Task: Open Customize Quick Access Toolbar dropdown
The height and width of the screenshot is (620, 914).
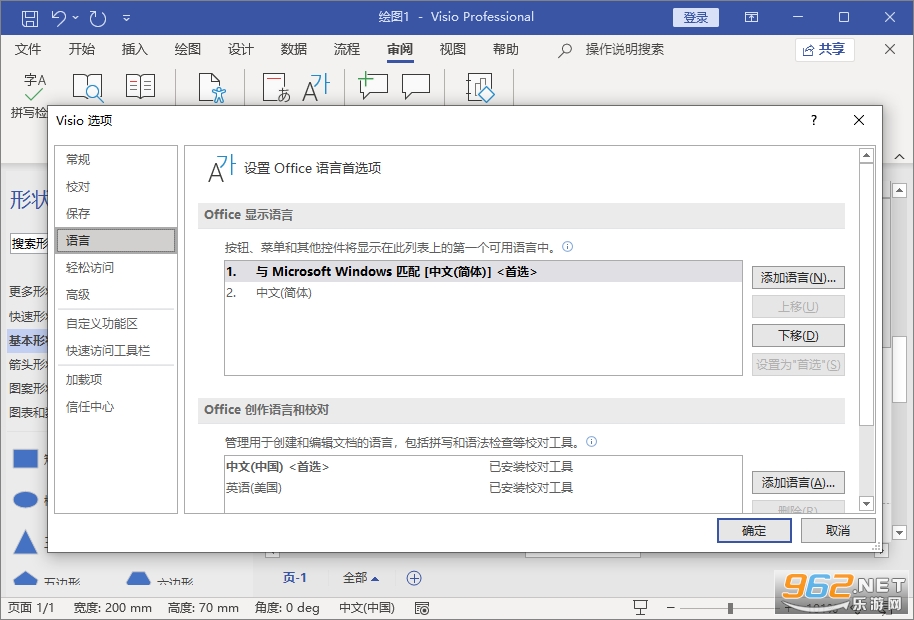Action: (x=126, y=18)
